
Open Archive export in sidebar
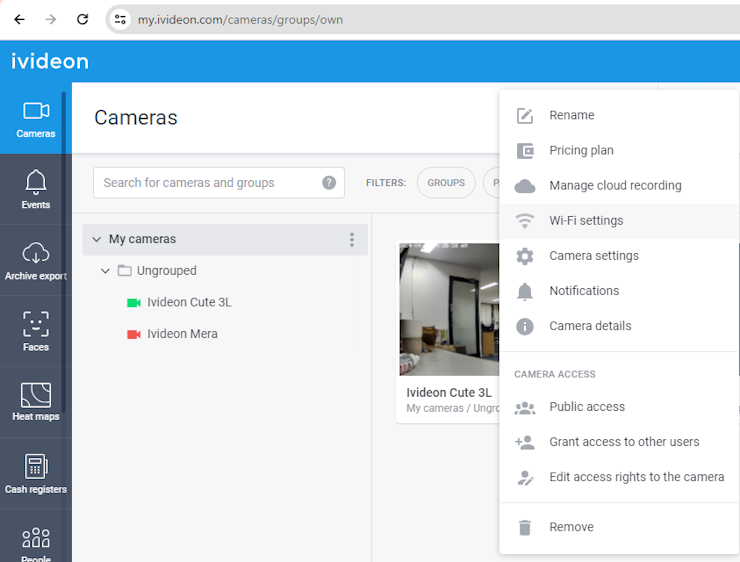coord(35,260)
